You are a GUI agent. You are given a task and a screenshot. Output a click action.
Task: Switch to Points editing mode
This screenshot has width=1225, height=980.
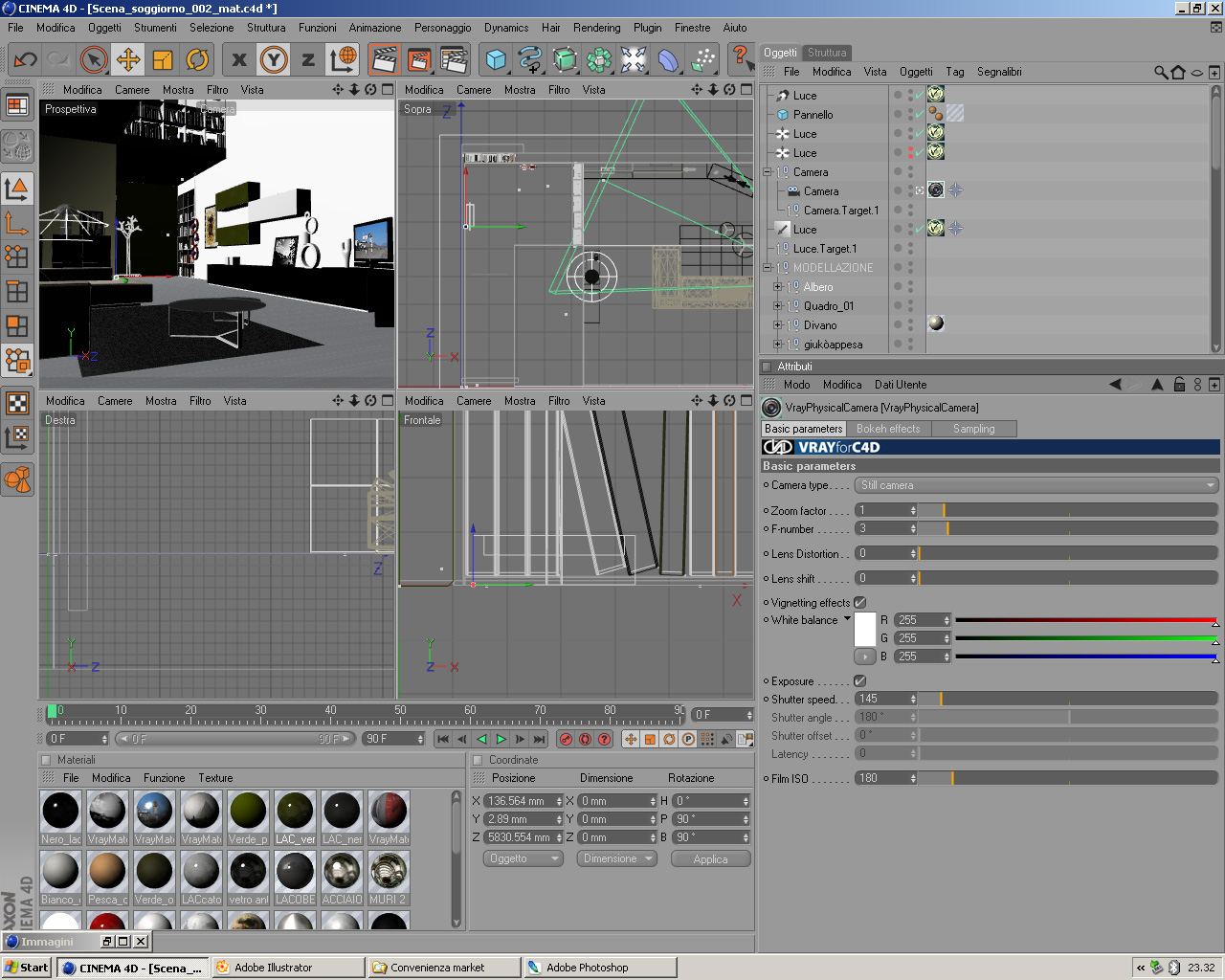(17, 256)
